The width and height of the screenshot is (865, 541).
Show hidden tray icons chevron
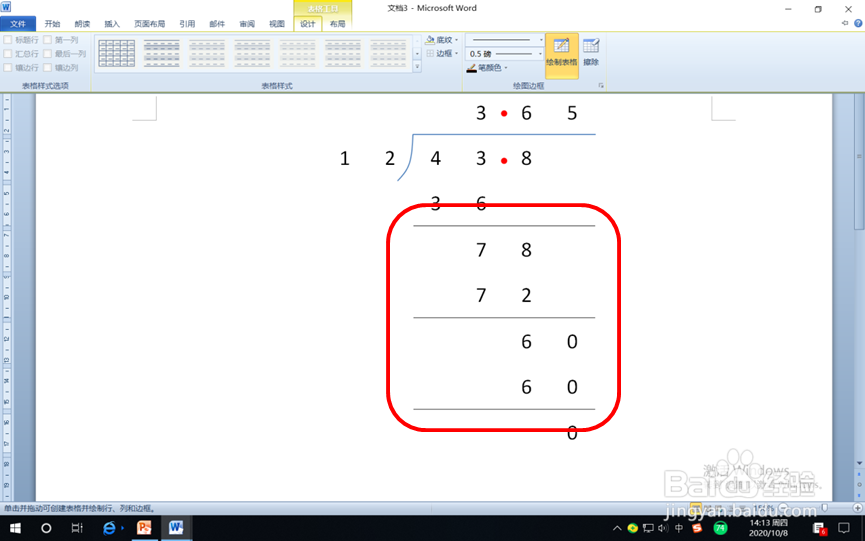(617, 528)
